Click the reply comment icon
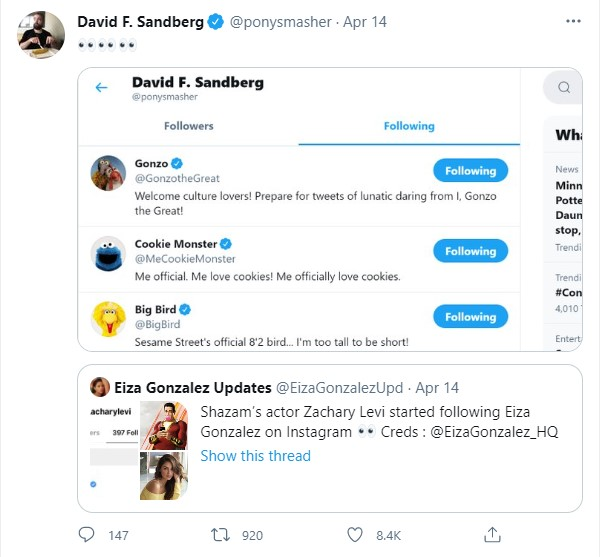The width and height of the screenshot is (612, 557). tap(88, 534)
